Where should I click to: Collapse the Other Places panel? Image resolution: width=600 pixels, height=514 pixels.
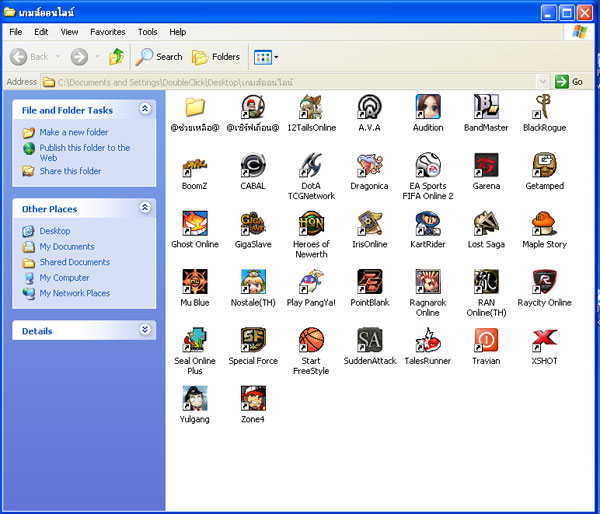pyautogui.click(x=145, y=208)
